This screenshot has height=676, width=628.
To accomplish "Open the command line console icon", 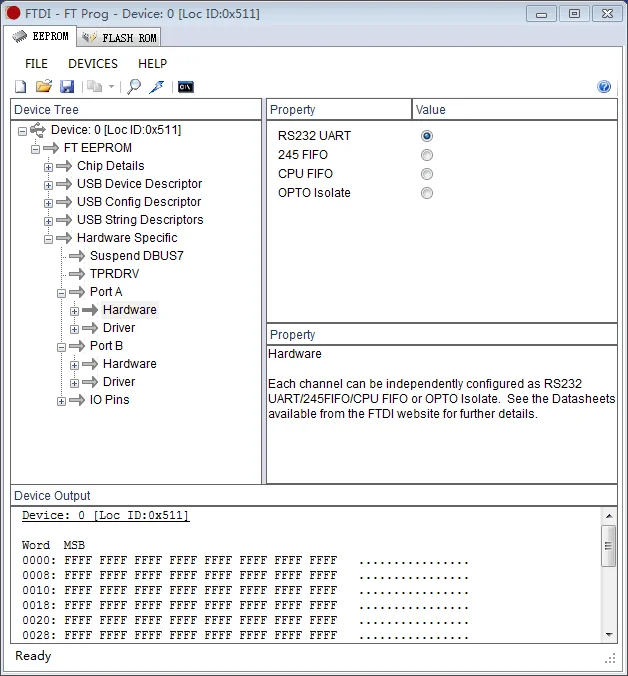I will point(186,87).
